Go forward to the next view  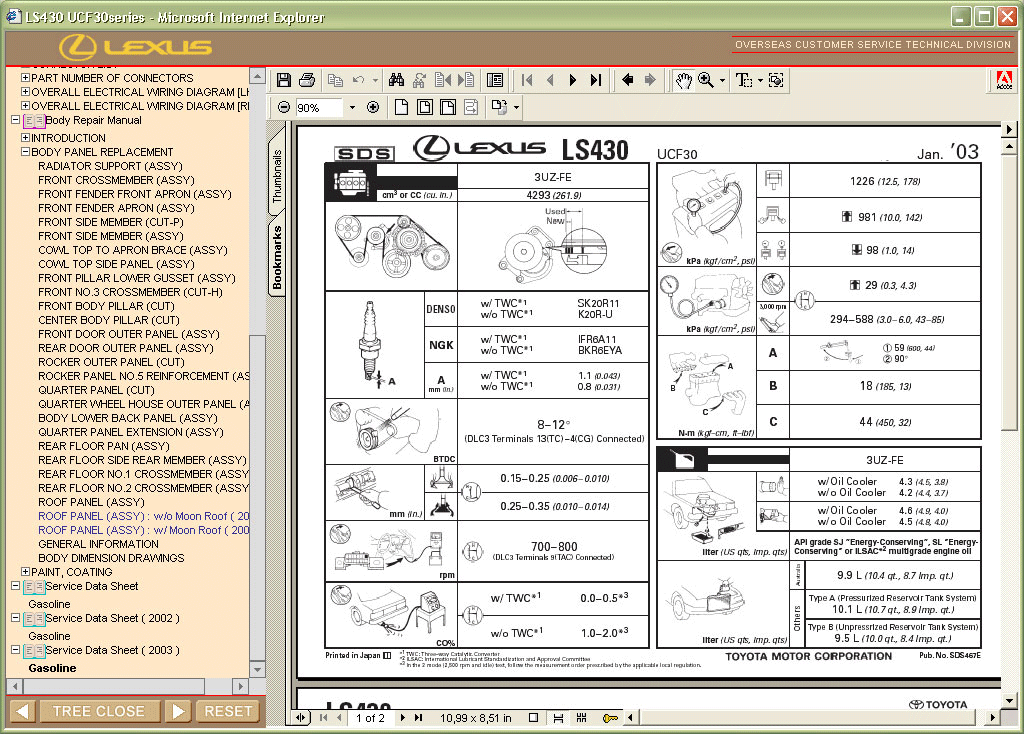coord(650,80)
